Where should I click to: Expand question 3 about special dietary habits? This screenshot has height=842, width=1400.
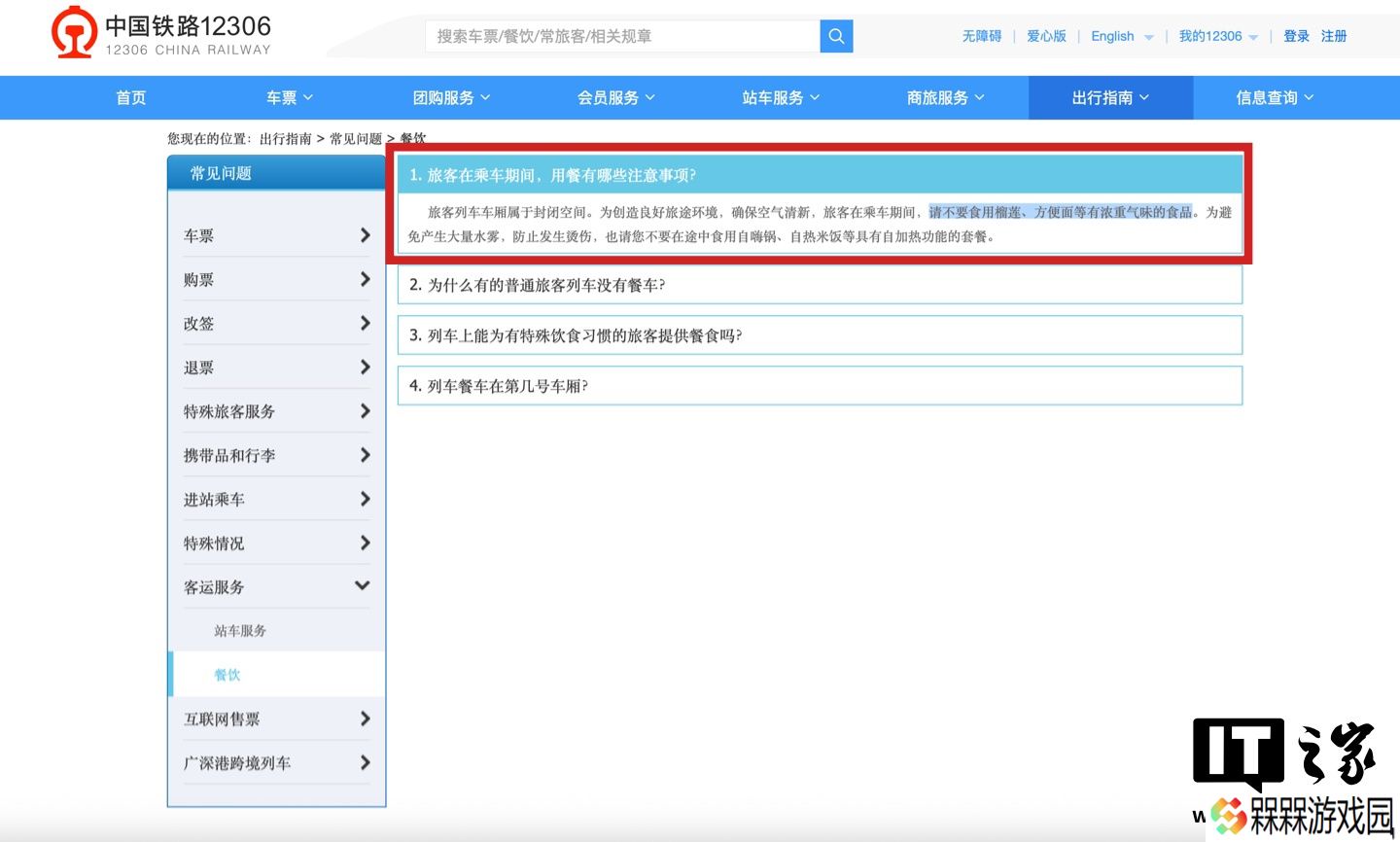coord(820,335)
